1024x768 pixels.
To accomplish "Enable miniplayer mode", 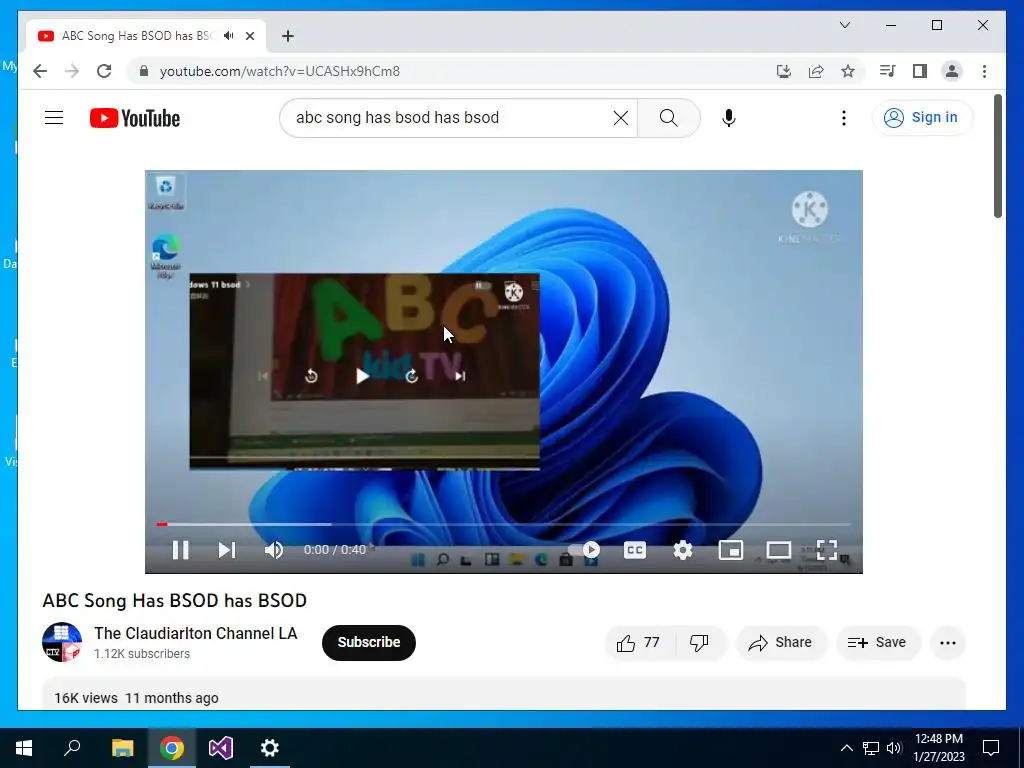I will (731, 550).
